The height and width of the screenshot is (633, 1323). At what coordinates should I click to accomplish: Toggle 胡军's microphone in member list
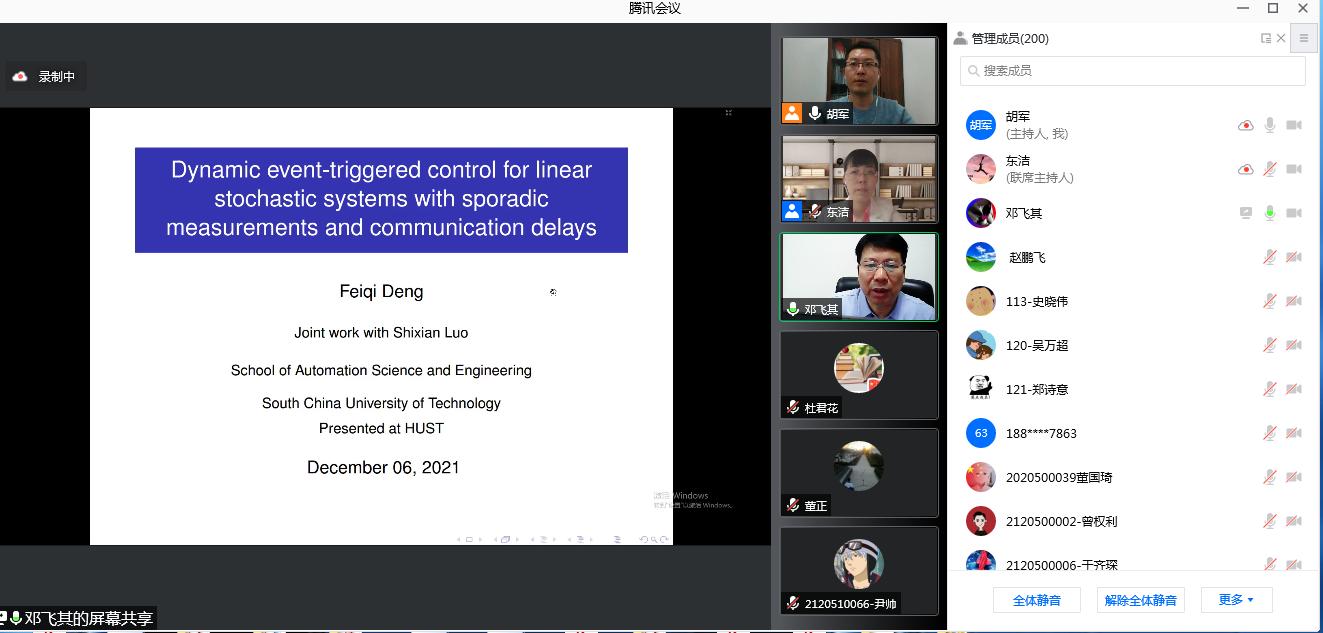coord(1269,125)
